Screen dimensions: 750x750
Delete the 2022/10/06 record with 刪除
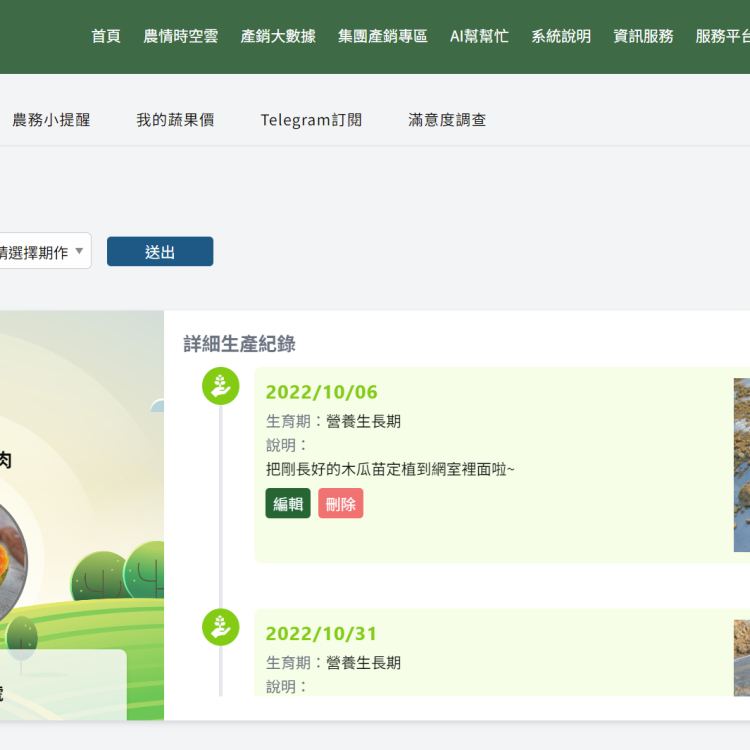341,503
